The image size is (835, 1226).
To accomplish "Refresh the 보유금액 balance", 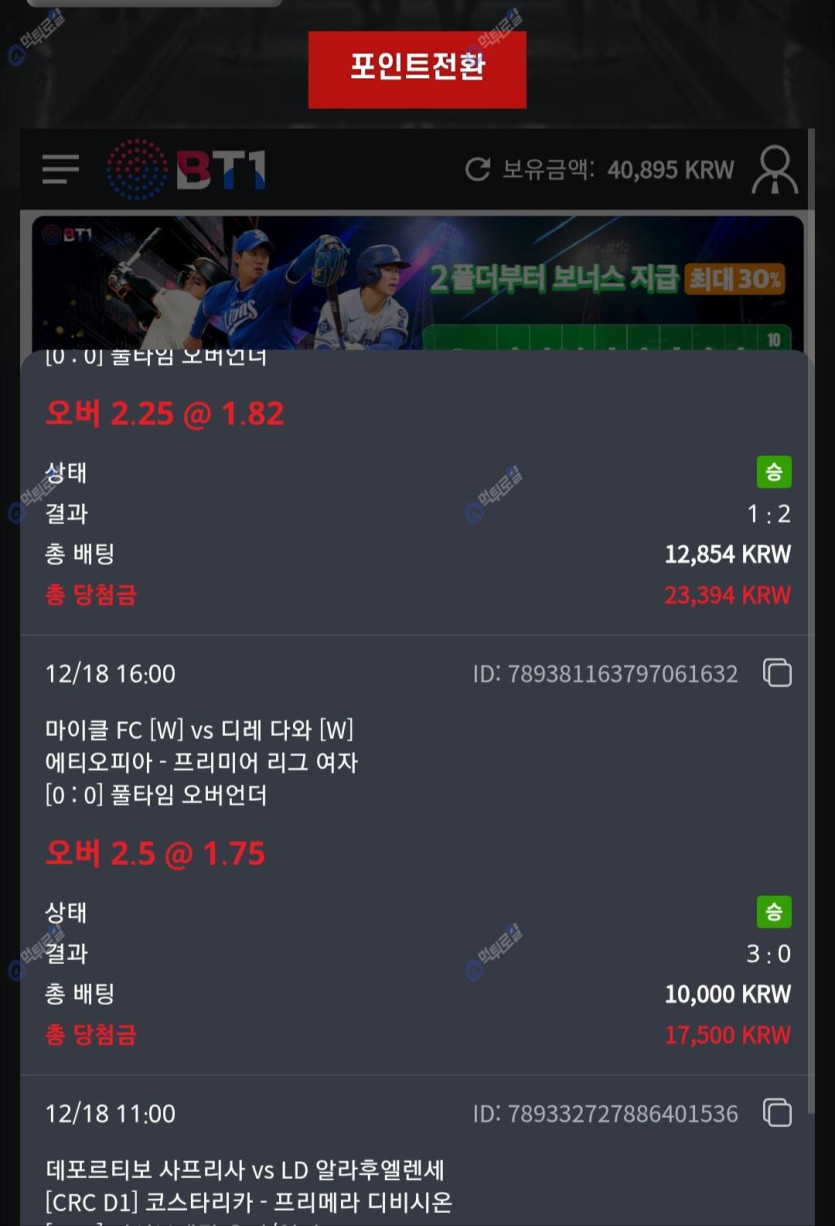I will point(477,170).
